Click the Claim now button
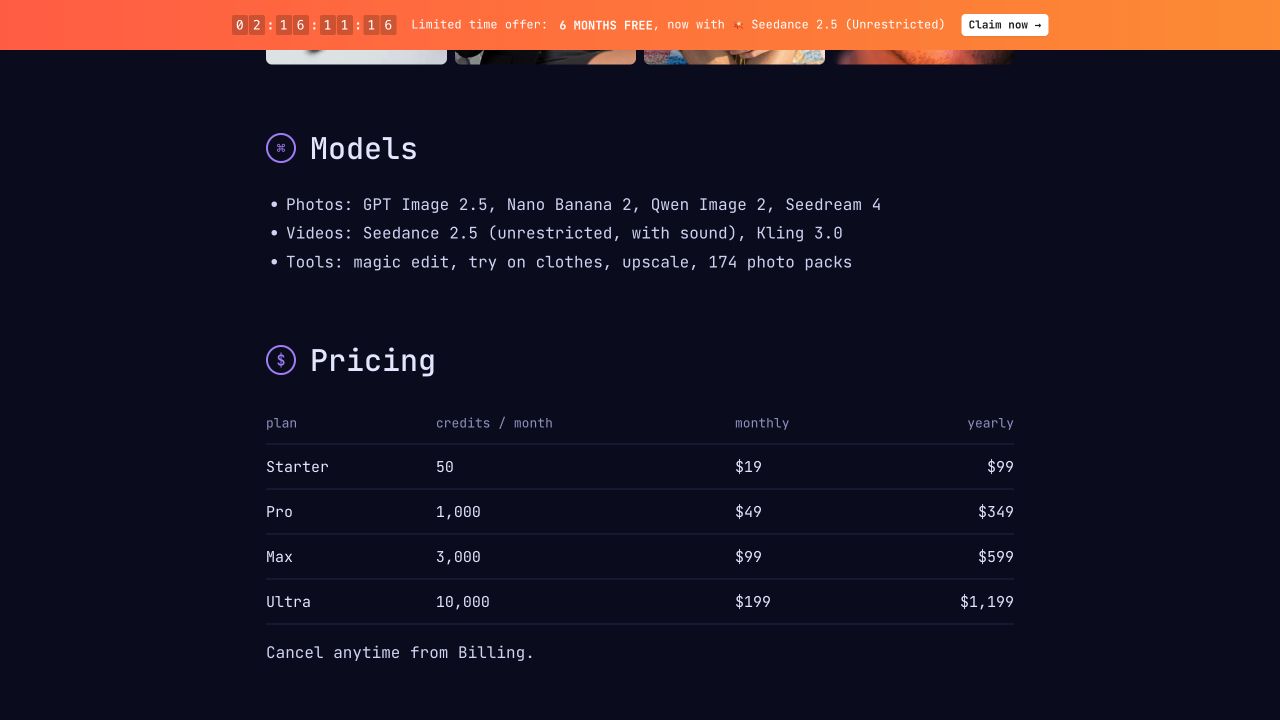This screenshot has width=1280, height=720. pos(1005,25)
